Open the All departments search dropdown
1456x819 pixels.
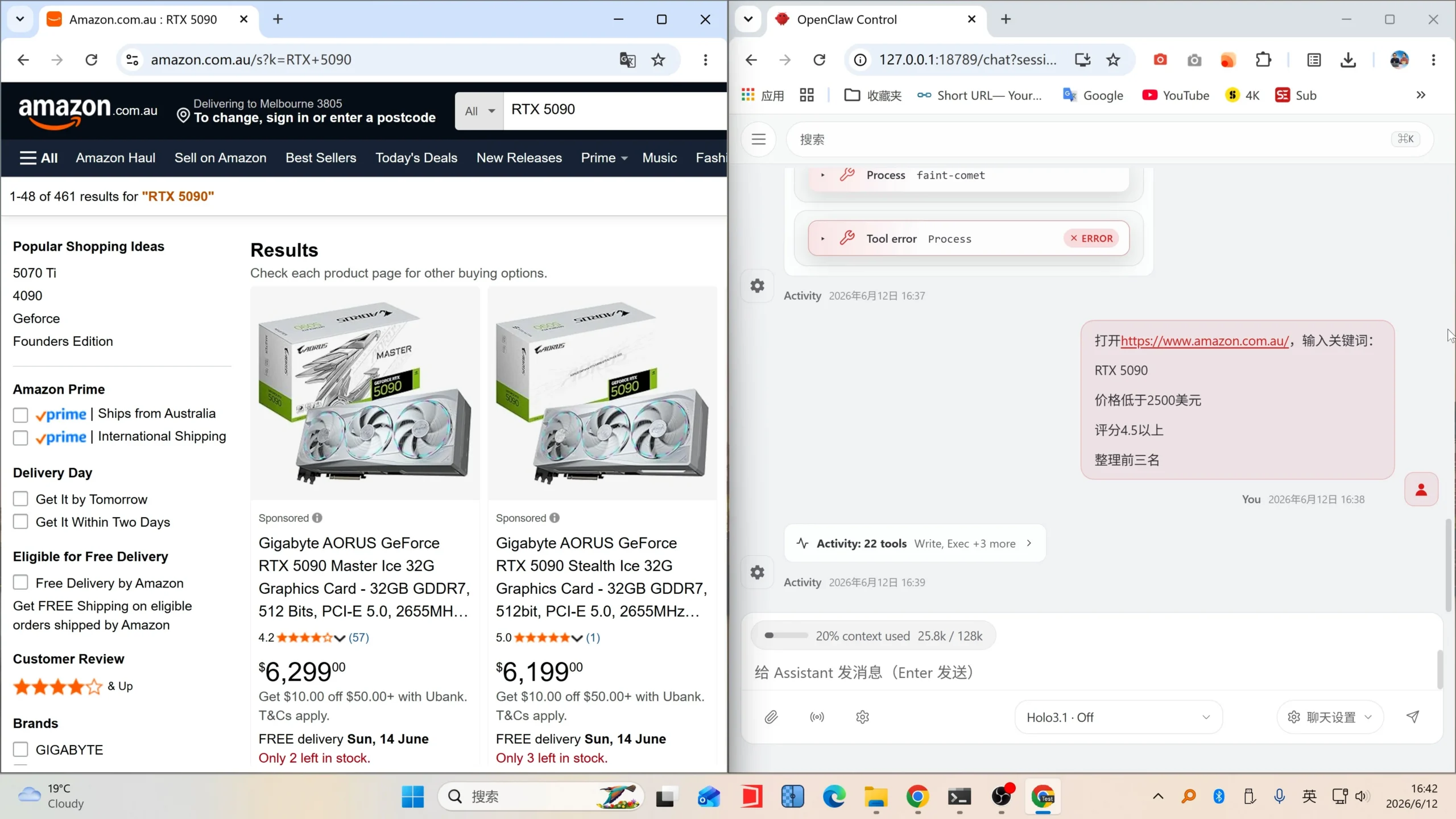coord(479,111)
